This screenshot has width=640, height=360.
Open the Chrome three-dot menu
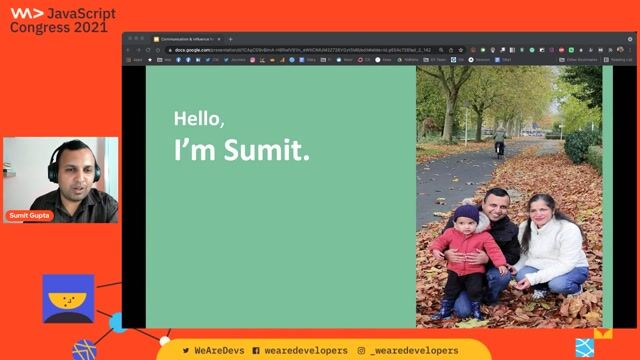[x=630, y=50]
